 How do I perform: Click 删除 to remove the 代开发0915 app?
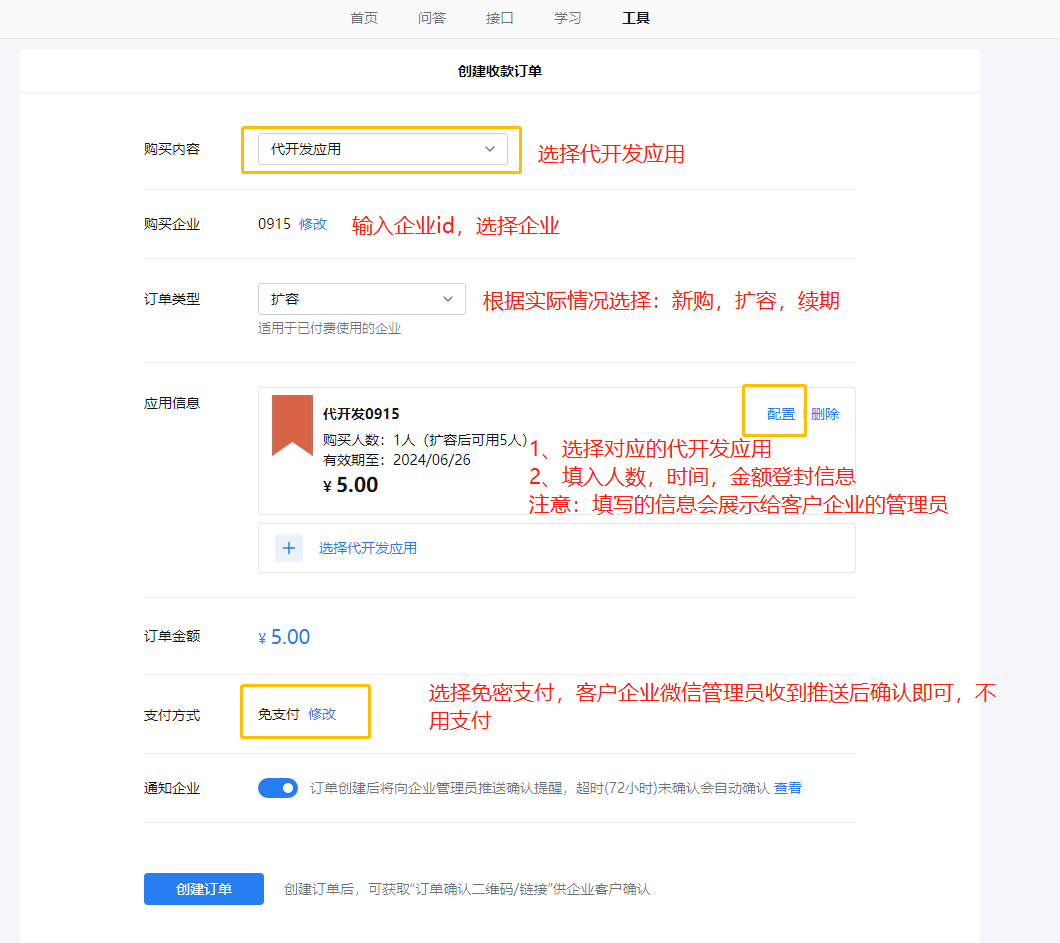click(x=825, y=414)
